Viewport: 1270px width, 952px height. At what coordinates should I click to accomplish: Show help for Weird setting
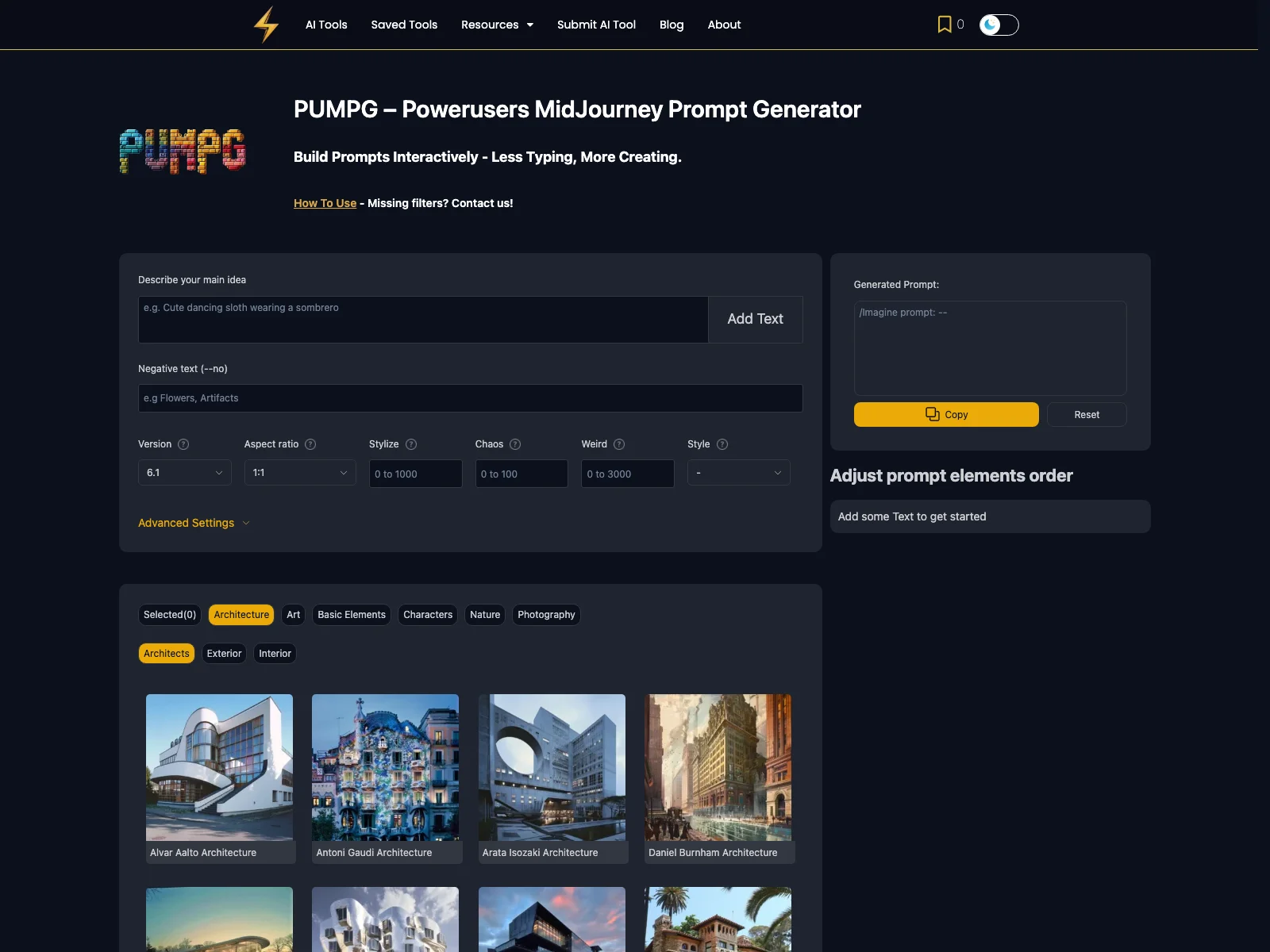(x=619, y=444)
